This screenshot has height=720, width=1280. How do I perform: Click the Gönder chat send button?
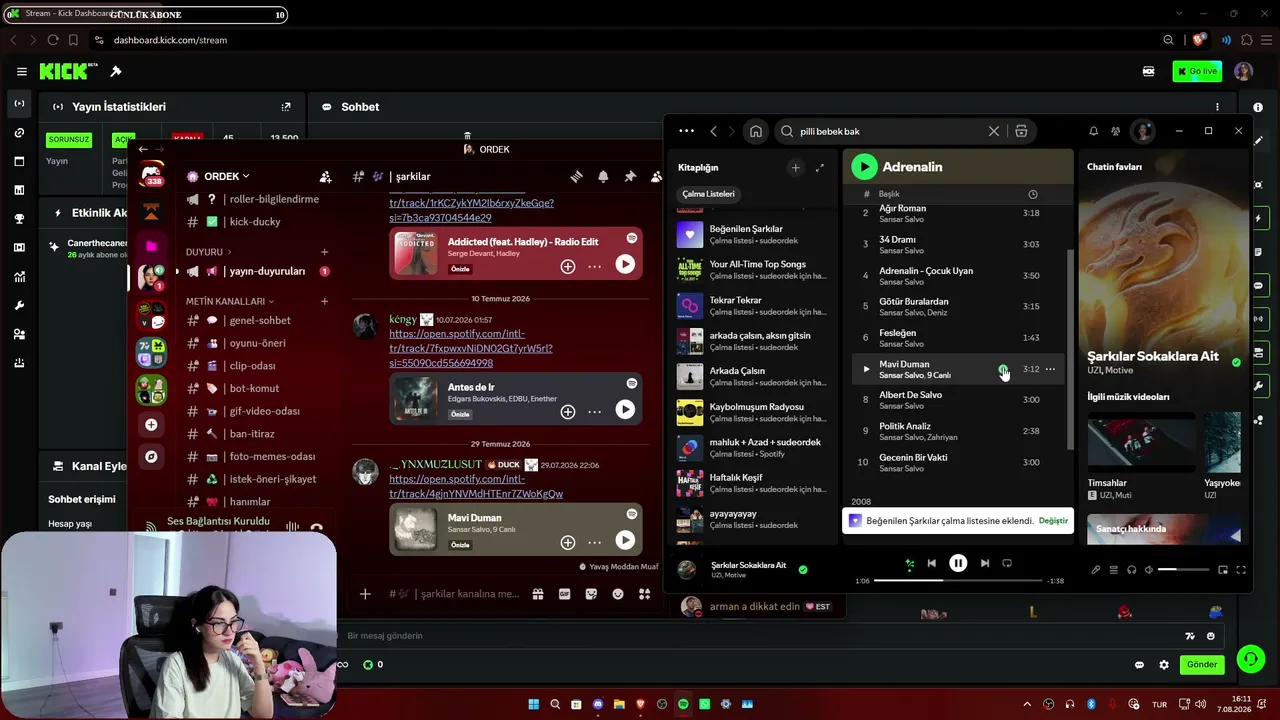click(x=1202, y=665)
